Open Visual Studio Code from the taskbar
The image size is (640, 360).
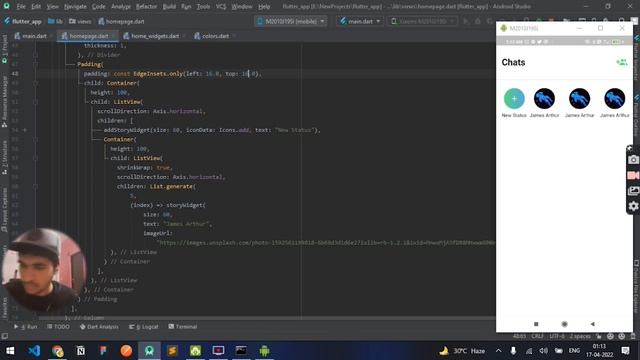34,351
